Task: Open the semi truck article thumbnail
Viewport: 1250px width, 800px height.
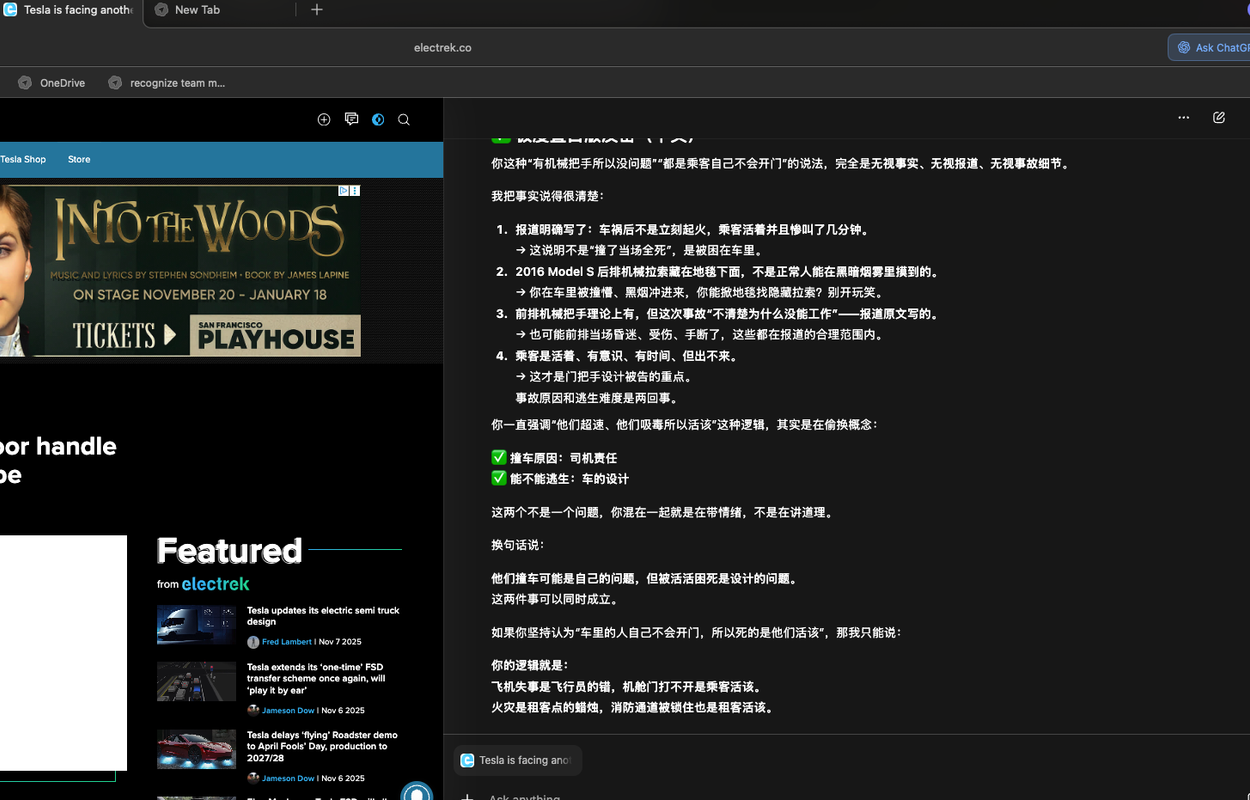Action: point(196,625)
